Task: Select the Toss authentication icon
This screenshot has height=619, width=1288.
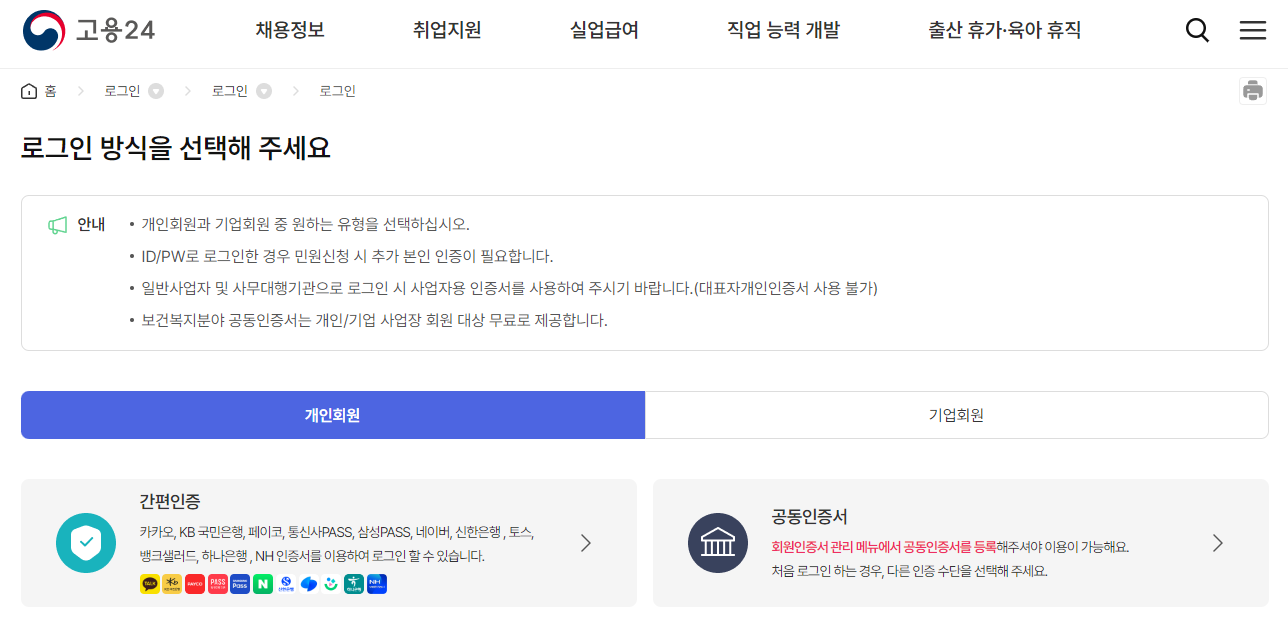Action: pyautogui.click(x=307, y=583)
